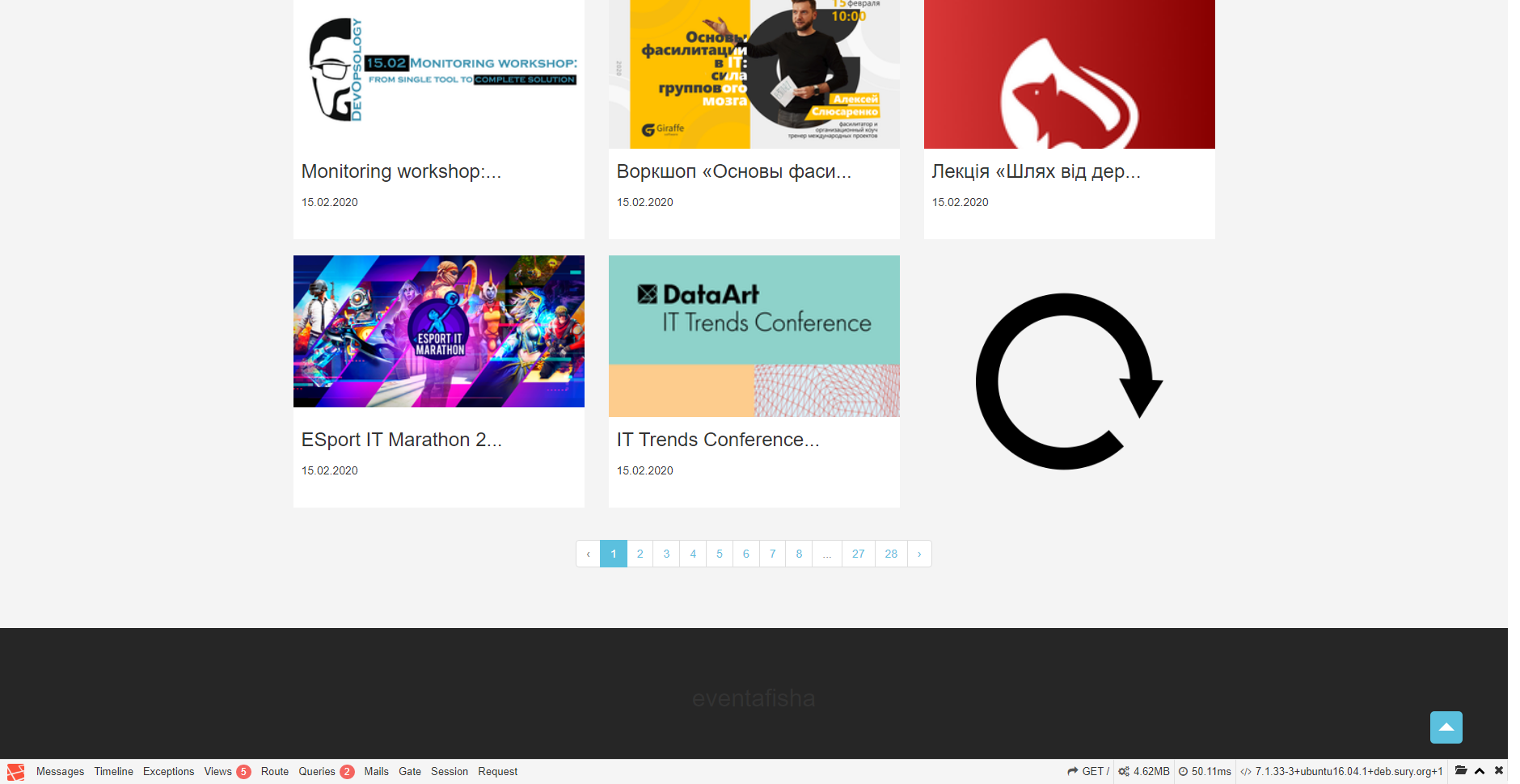Viewport: 1520px width, 784px height.
Task: Click the PHP version indicator in debugbar
Action: 1342,772
